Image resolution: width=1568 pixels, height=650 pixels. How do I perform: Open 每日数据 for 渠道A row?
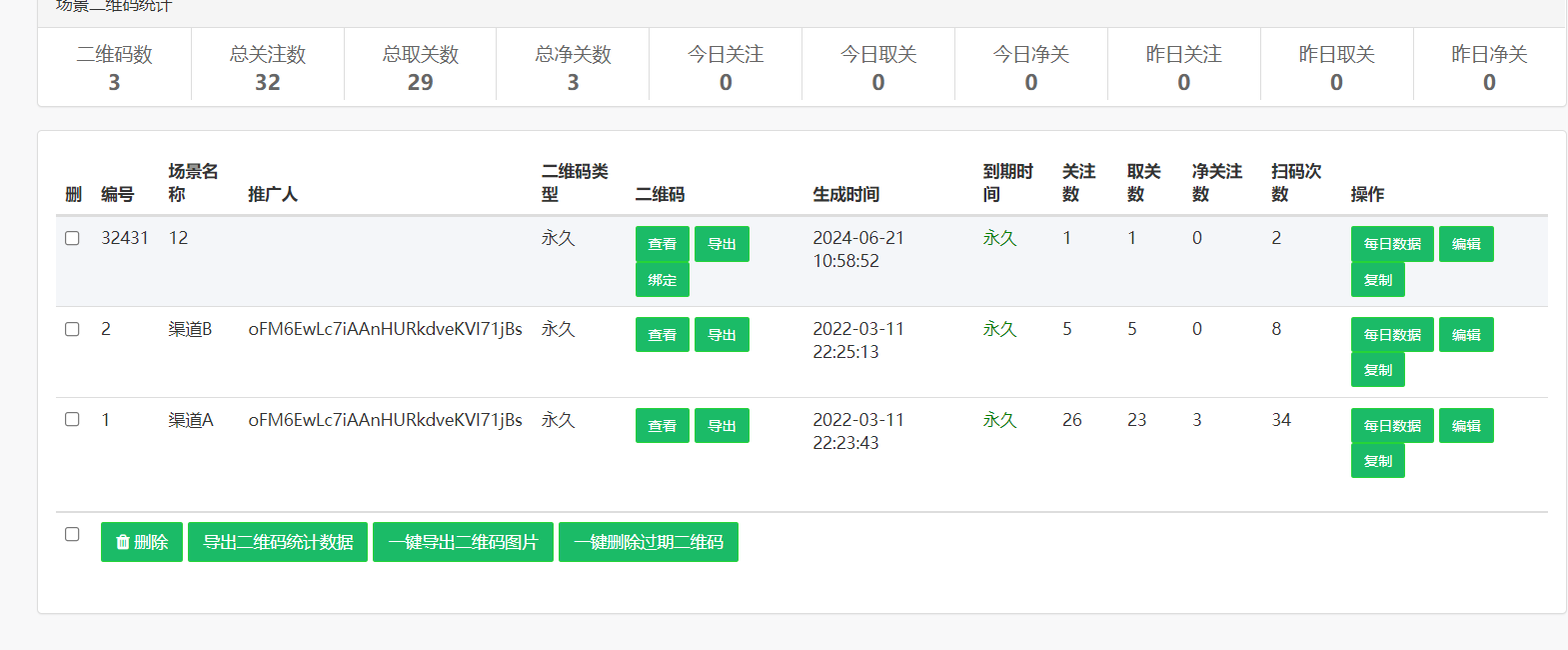click(1392, 426)
